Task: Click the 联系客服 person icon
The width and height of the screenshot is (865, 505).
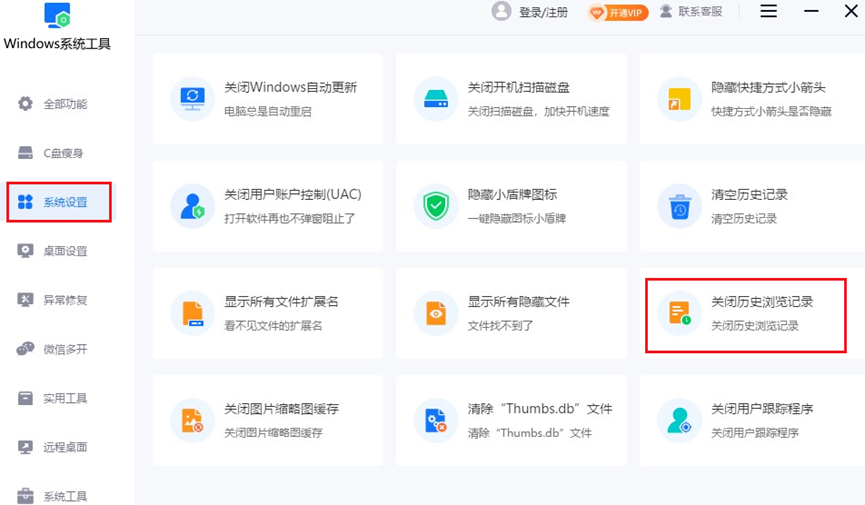Action: [x=666, y=12]
